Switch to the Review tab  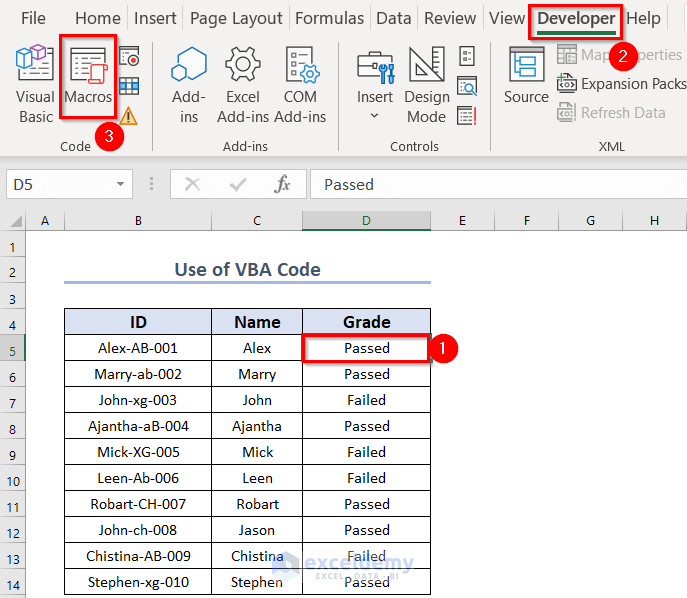(x=450, y=18)
